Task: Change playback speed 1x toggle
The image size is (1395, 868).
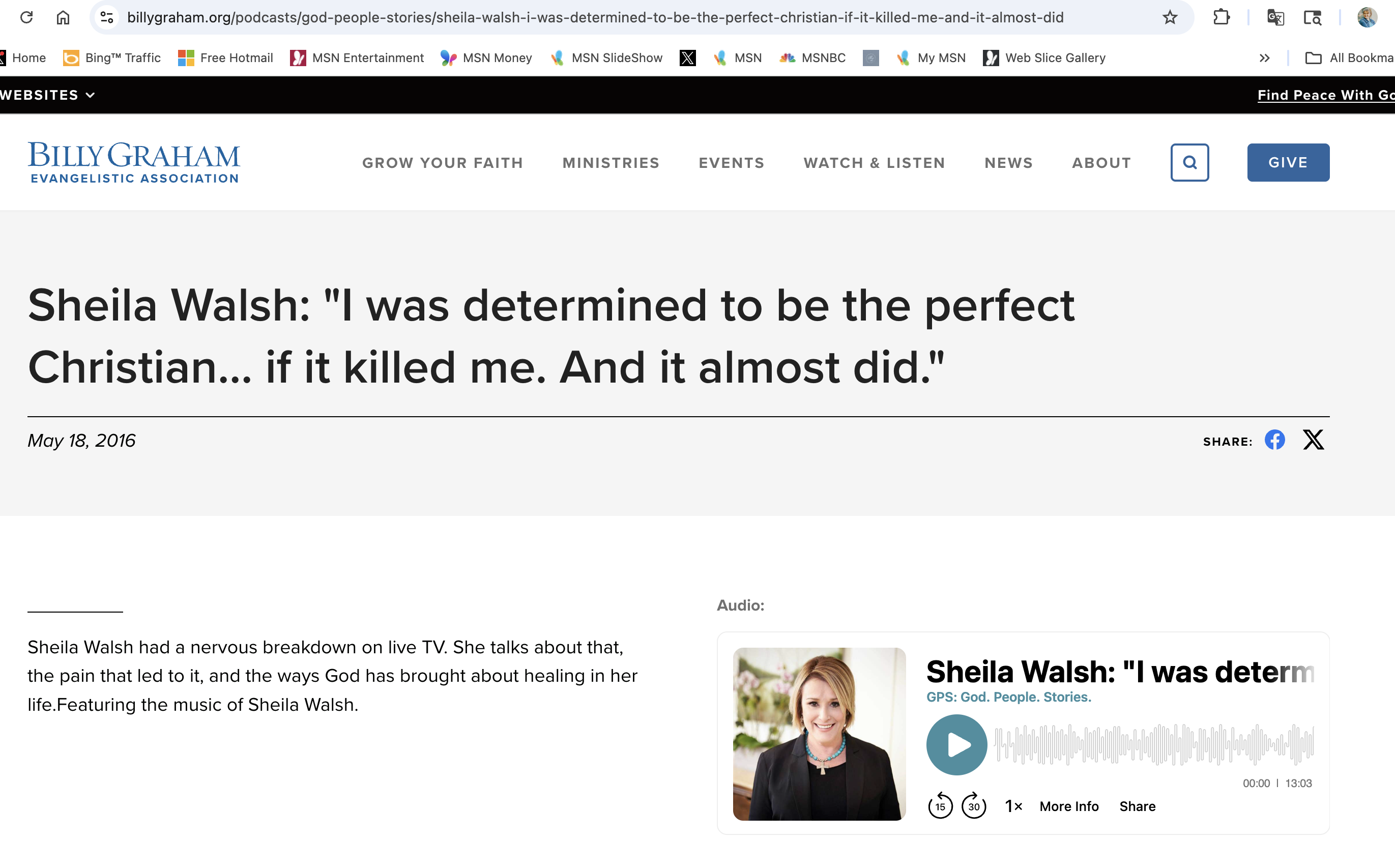Action: pos(1013,806)
